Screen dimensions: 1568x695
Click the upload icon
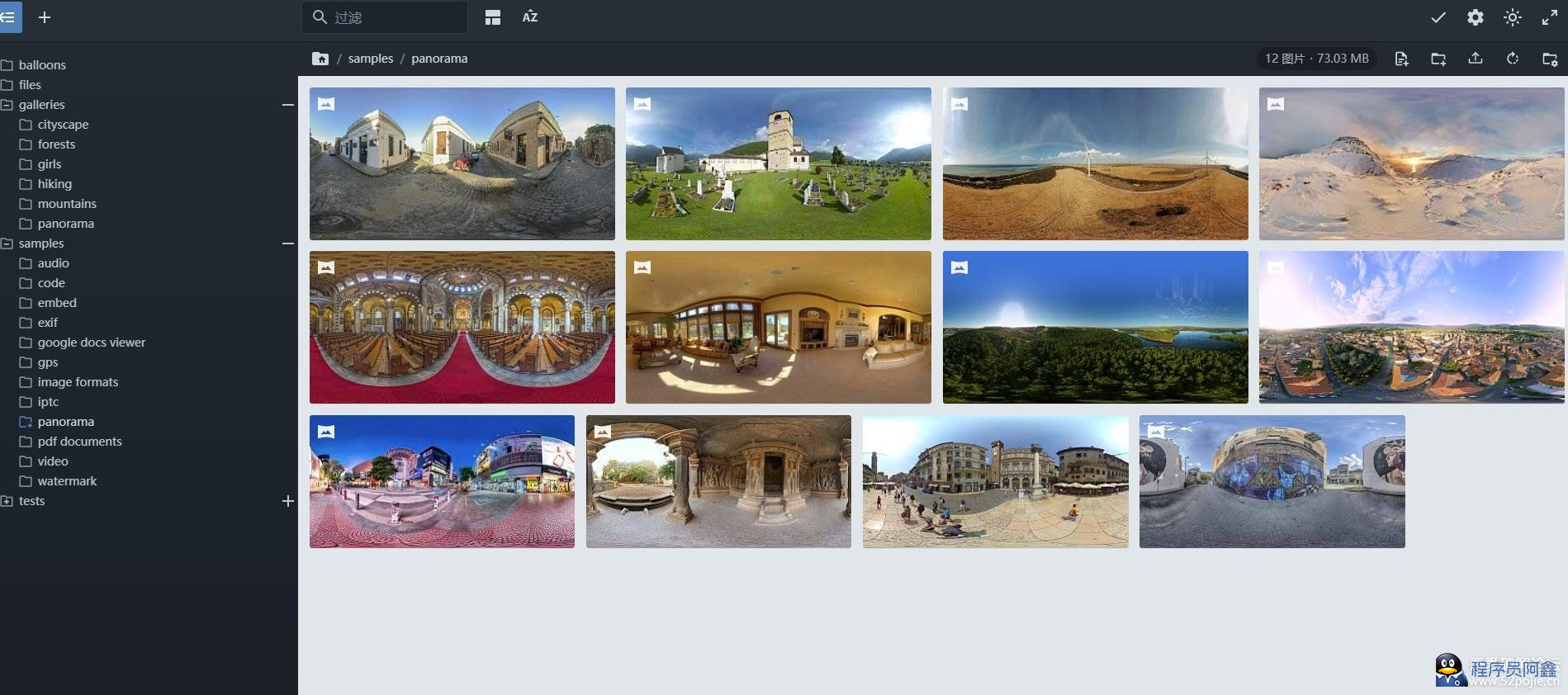[1476, 59]
